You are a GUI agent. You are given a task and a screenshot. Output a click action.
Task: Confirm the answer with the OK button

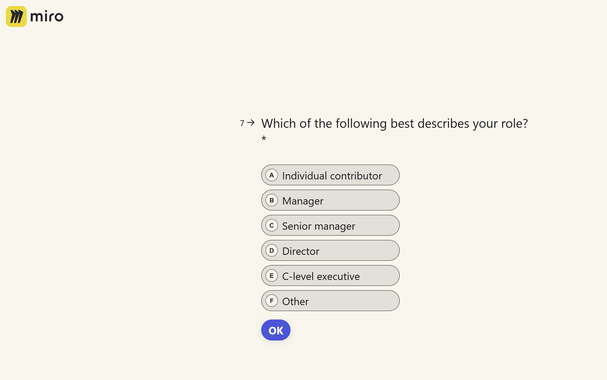coord(276,330)
